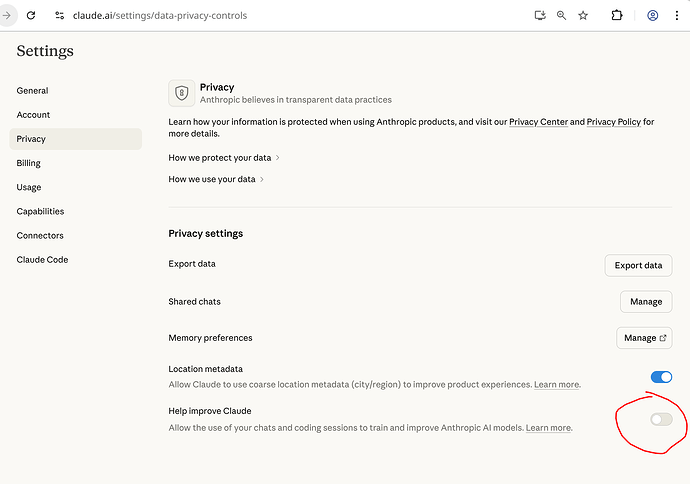690x484 pixels.
Task: Disable the Location metadata toggle
Action: 661,377
